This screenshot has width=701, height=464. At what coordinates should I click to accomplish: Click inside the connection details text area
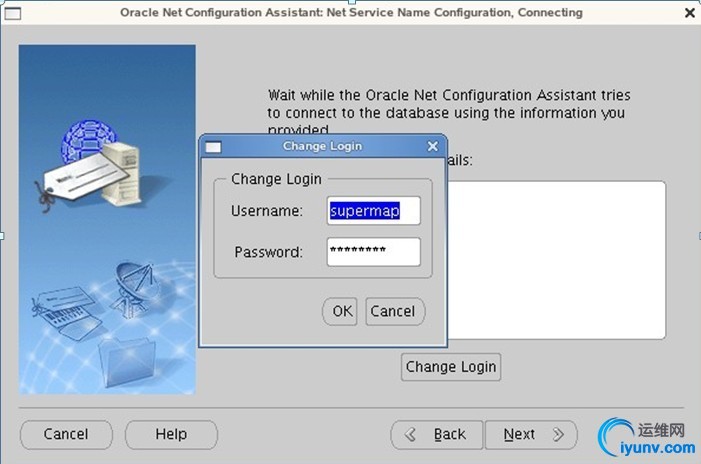click(x=560, y=260)
